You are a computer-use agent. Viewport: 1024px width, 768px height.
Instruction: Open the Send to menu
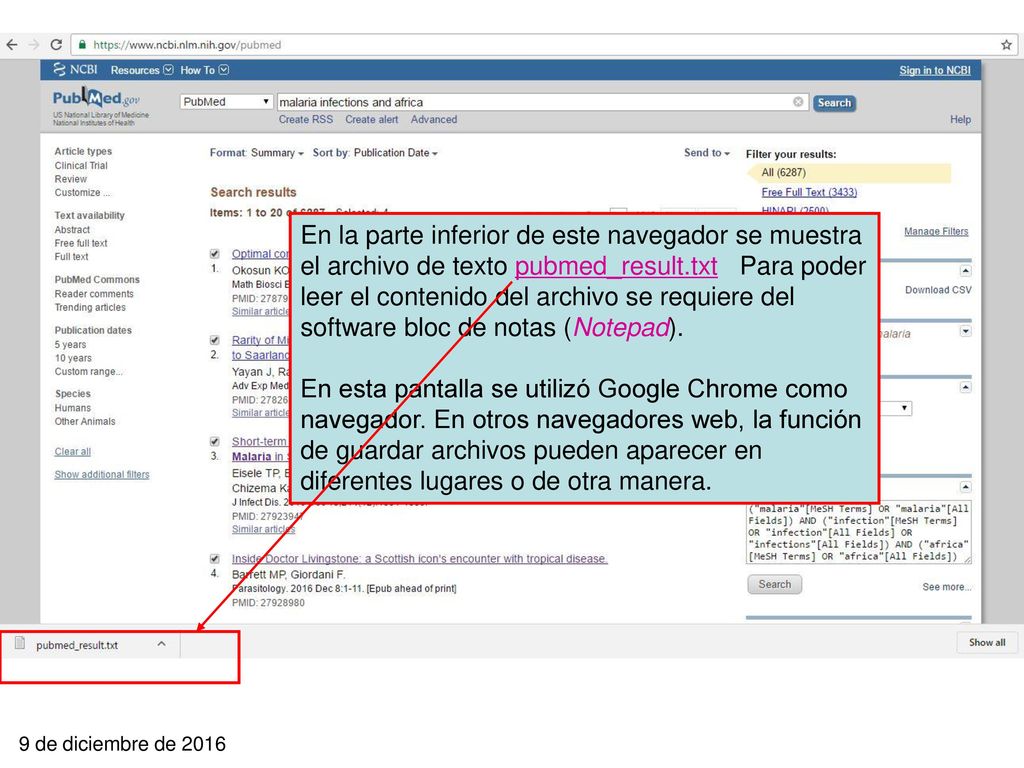(x=706, y=153)
